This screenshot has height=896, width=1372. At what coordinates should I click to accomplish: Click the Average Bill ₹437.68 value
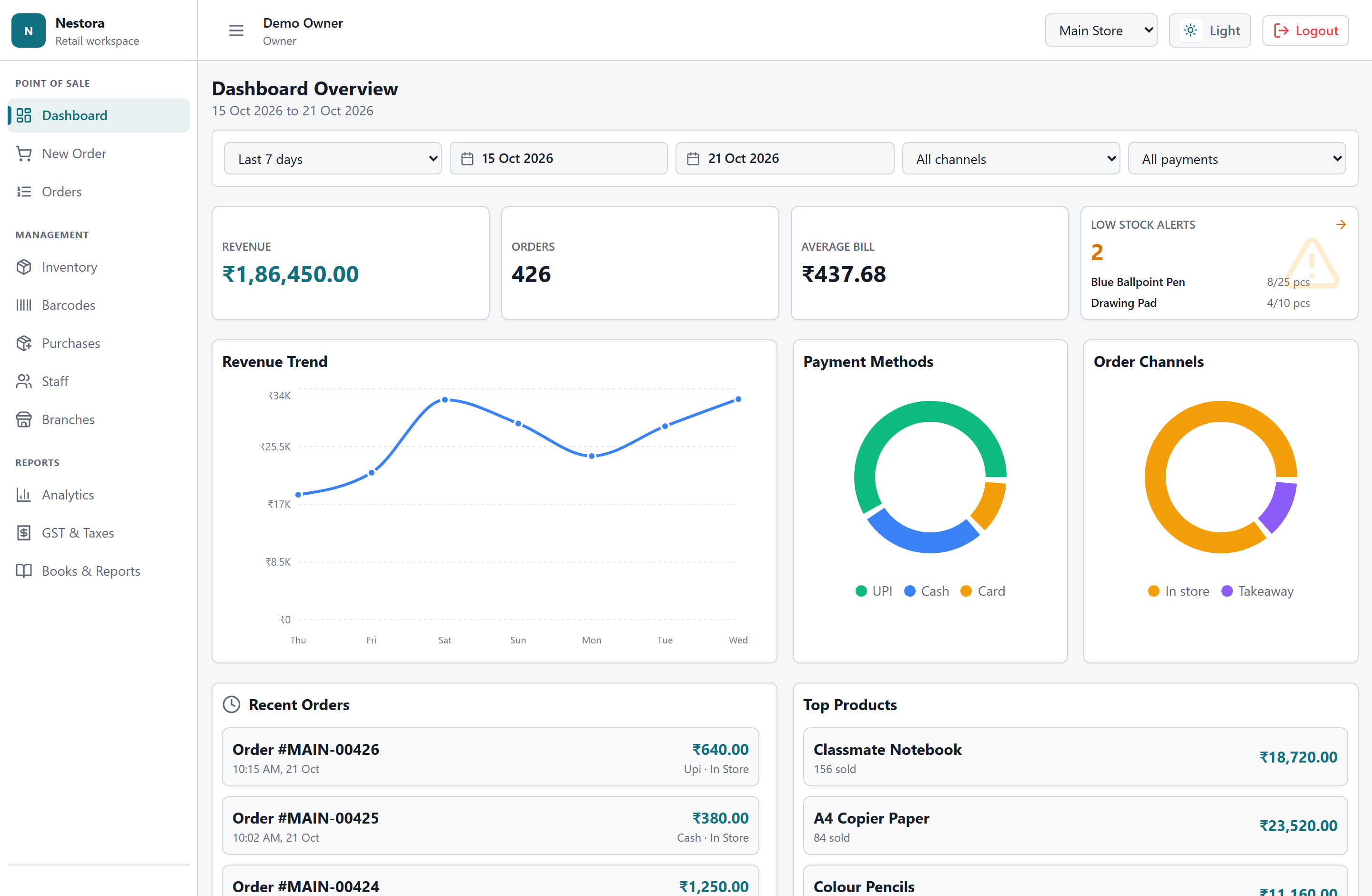click(x=843, y=274)
